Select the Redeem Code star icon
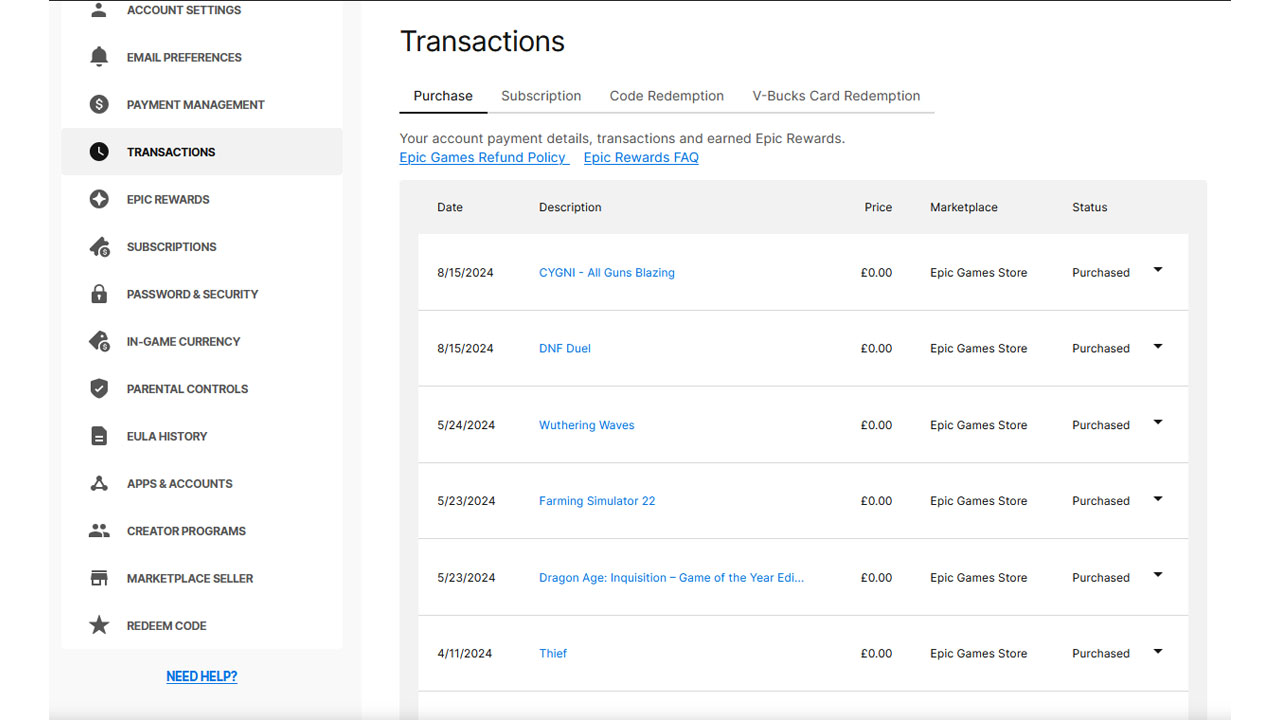The width and height of the screenshot is (1280, 720). click(x=98, y=625)
